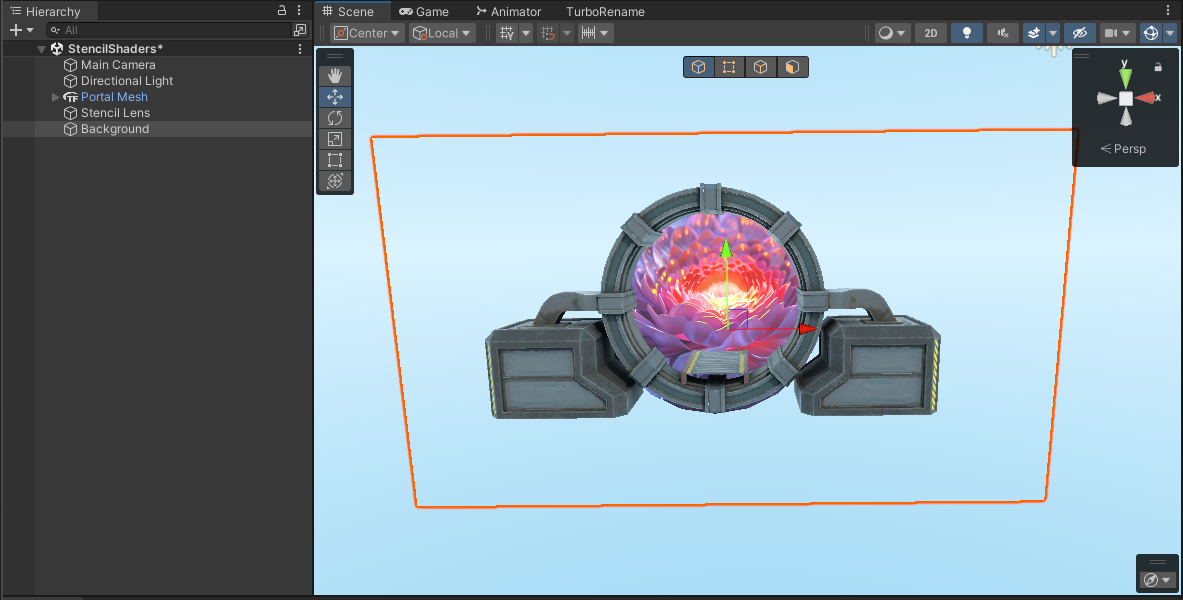Toggle scene lighting
The width and height of the screenshot is (1183, 600).
tap(966, 32)
